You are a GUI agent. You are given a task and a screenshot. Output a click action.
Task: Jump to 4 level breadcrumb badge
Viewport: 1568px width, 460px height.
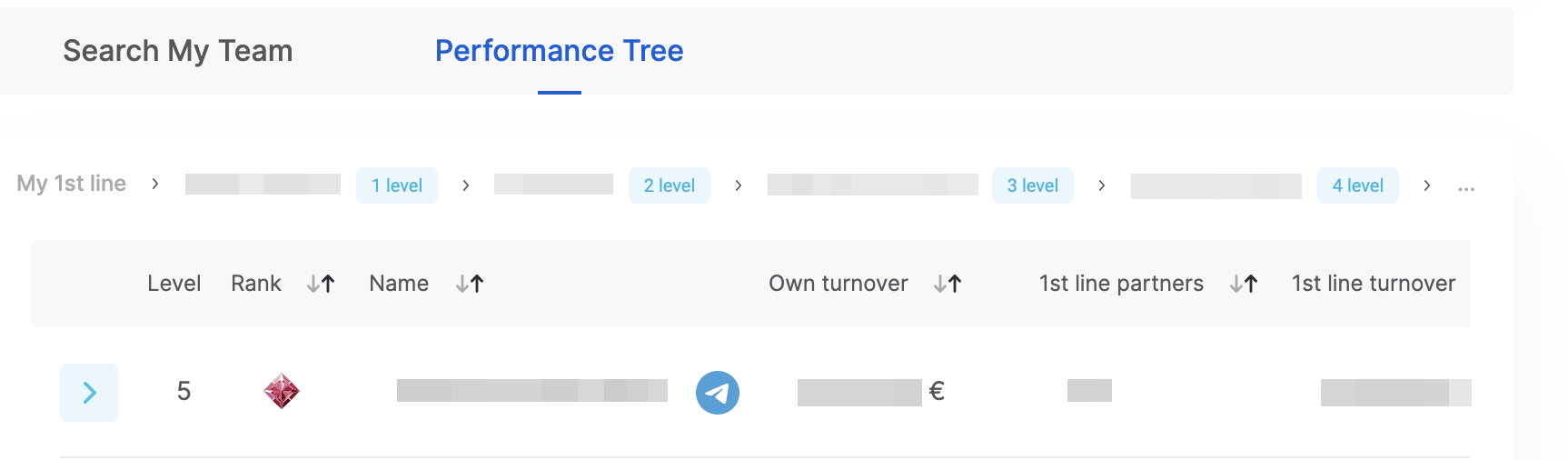tap(1357, 185)
